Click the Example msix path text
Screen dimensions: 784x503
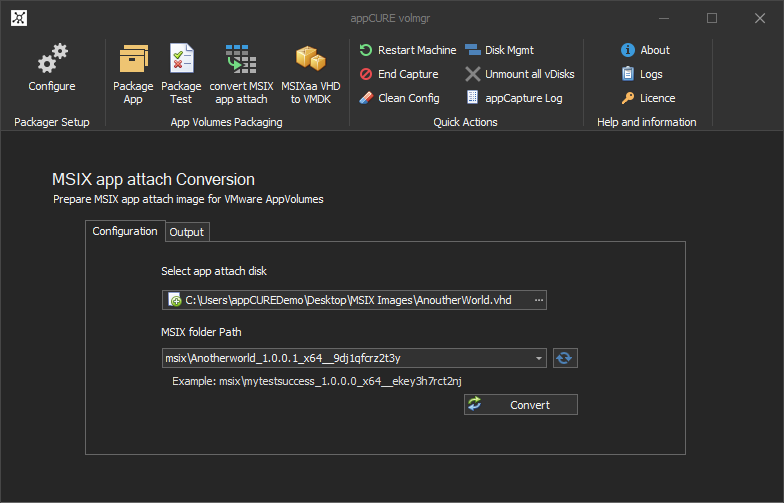pyautogui.click(x=316, y=381)
